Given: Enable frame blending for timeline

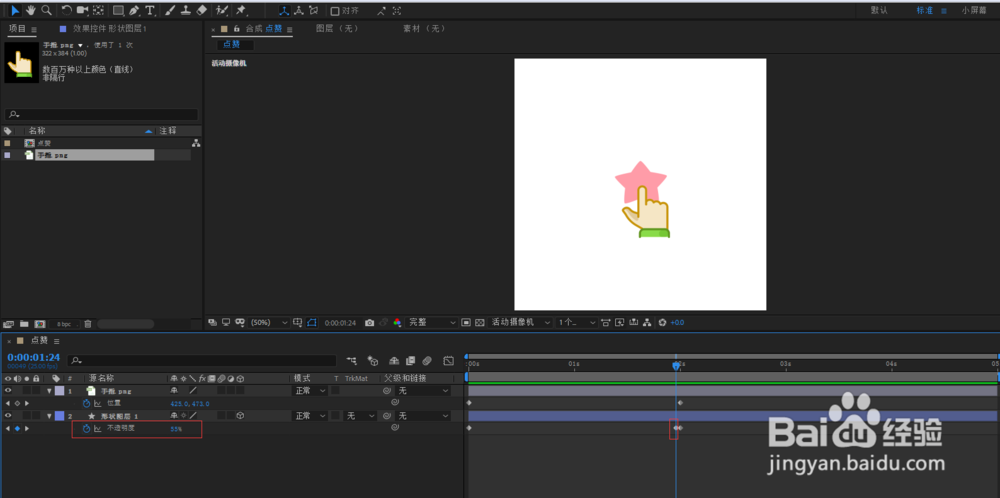Looking at the screenshot, I should pos(410,361).
